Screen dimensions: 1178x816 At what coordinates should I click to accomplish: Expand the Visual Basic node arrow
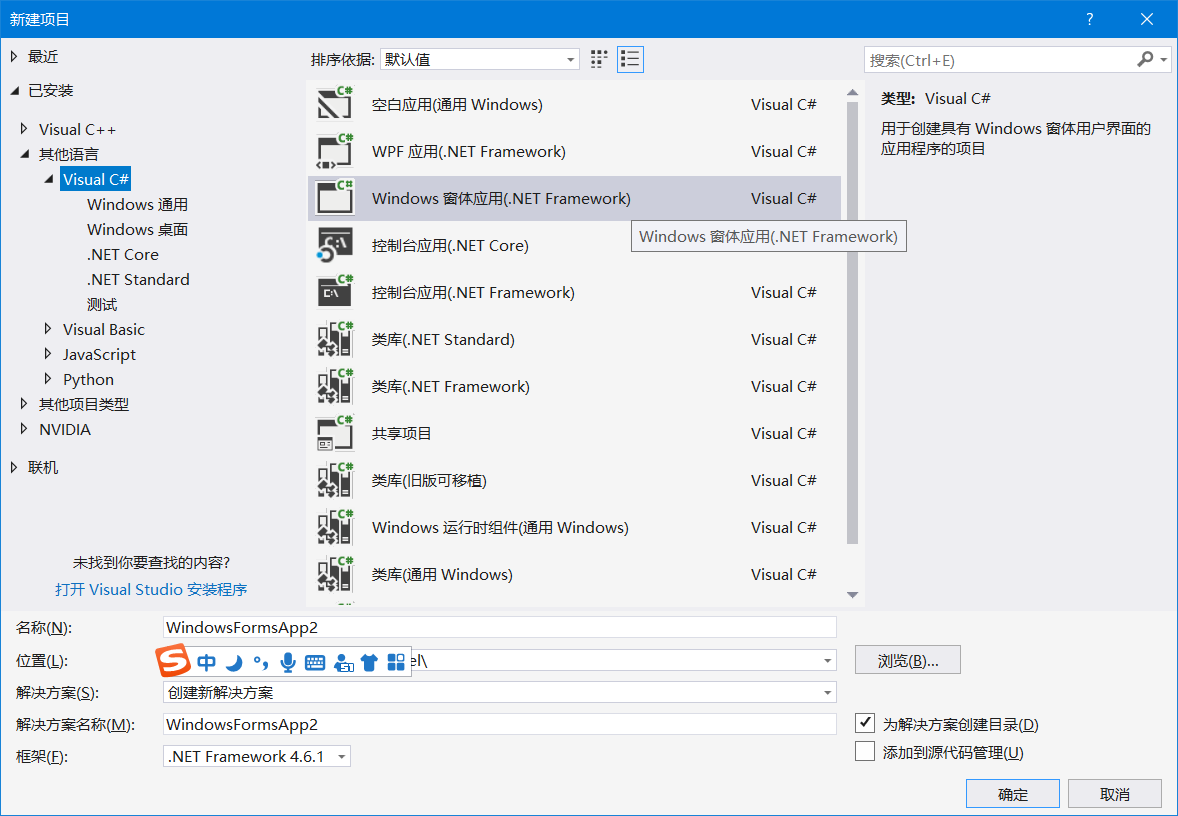49,329
